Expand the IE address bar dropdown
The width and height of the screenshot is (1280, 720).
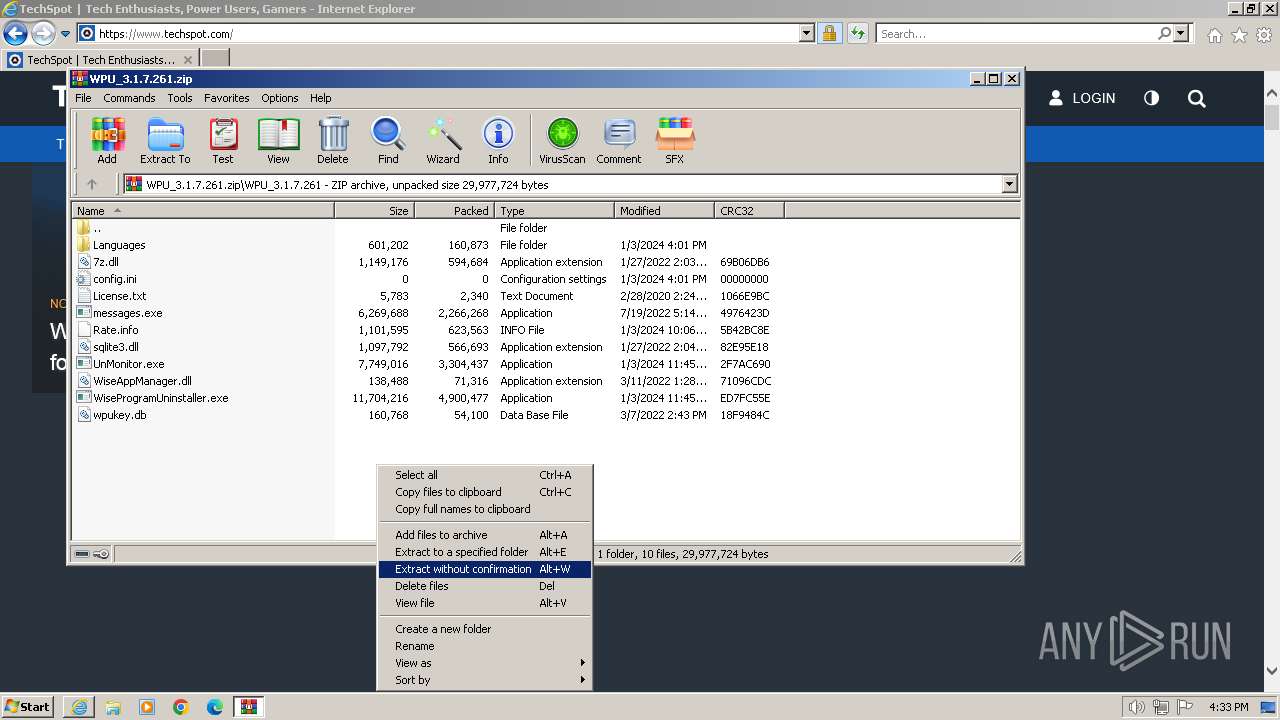[807, 34]
